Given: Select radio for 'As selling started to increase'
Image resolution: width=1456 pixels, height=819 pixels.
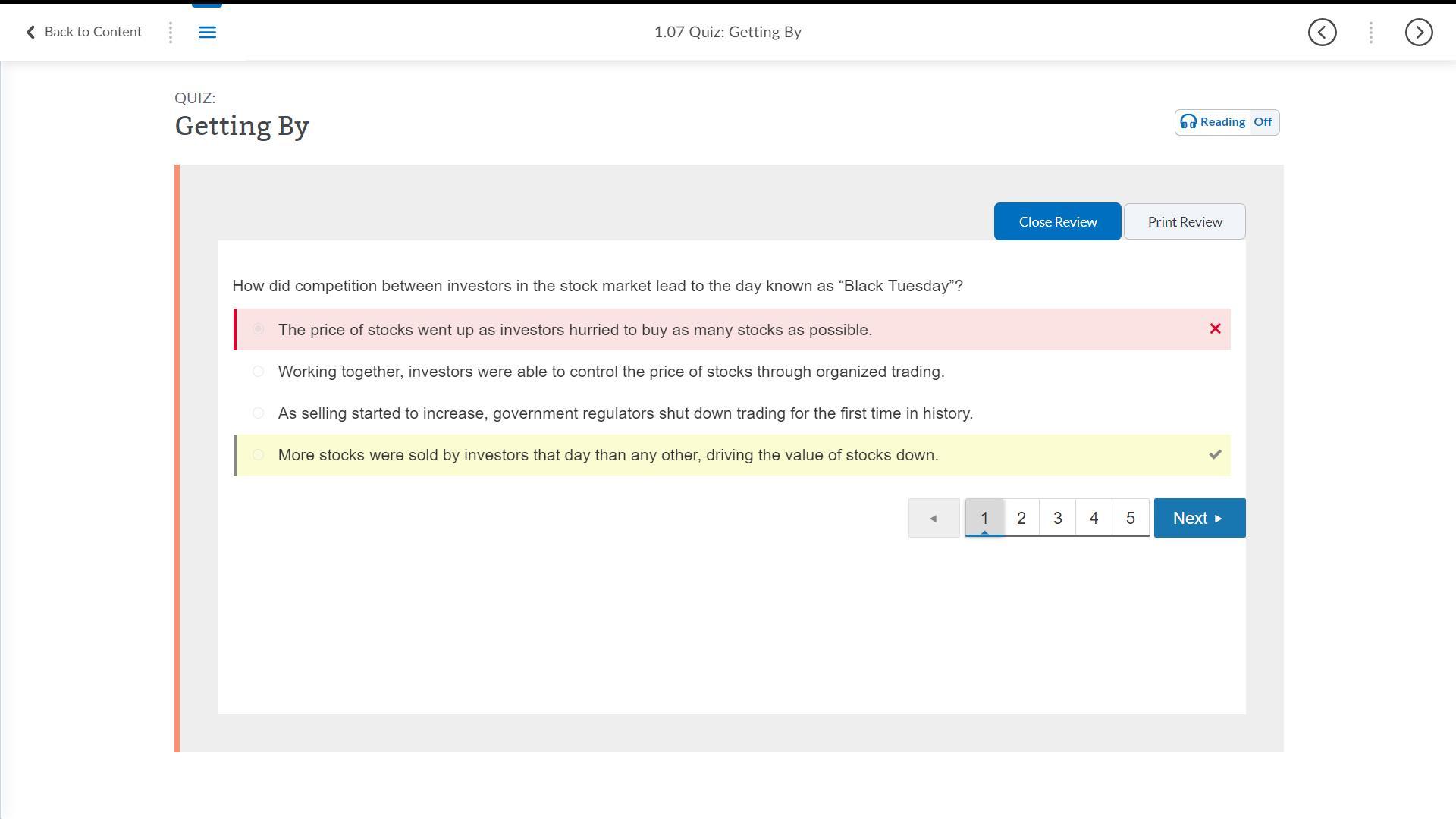Looking at the screenshot, I should coord(258,413).
